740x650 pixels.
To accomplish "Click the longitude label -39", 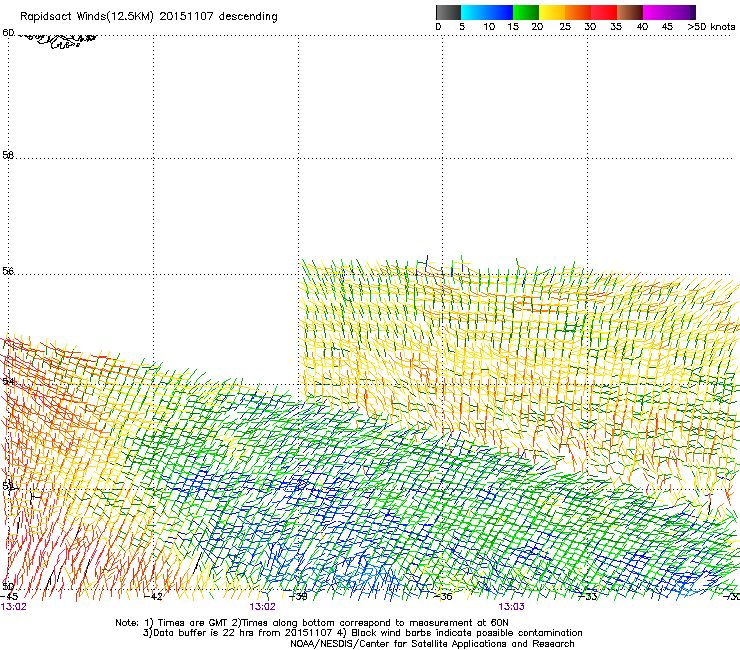I will pyautogui.click(x=298, y=597).
